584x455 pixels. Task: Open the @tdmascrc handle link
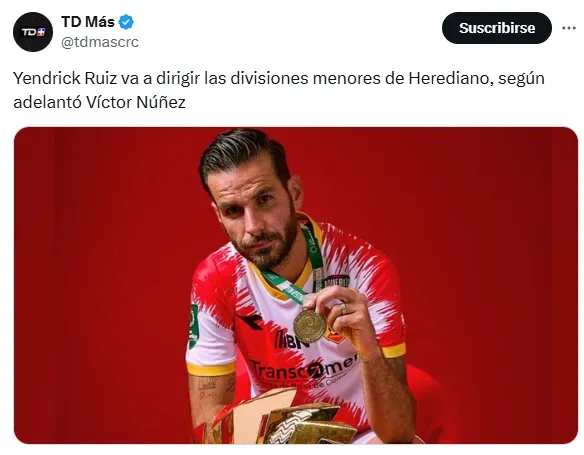(99, 42)
